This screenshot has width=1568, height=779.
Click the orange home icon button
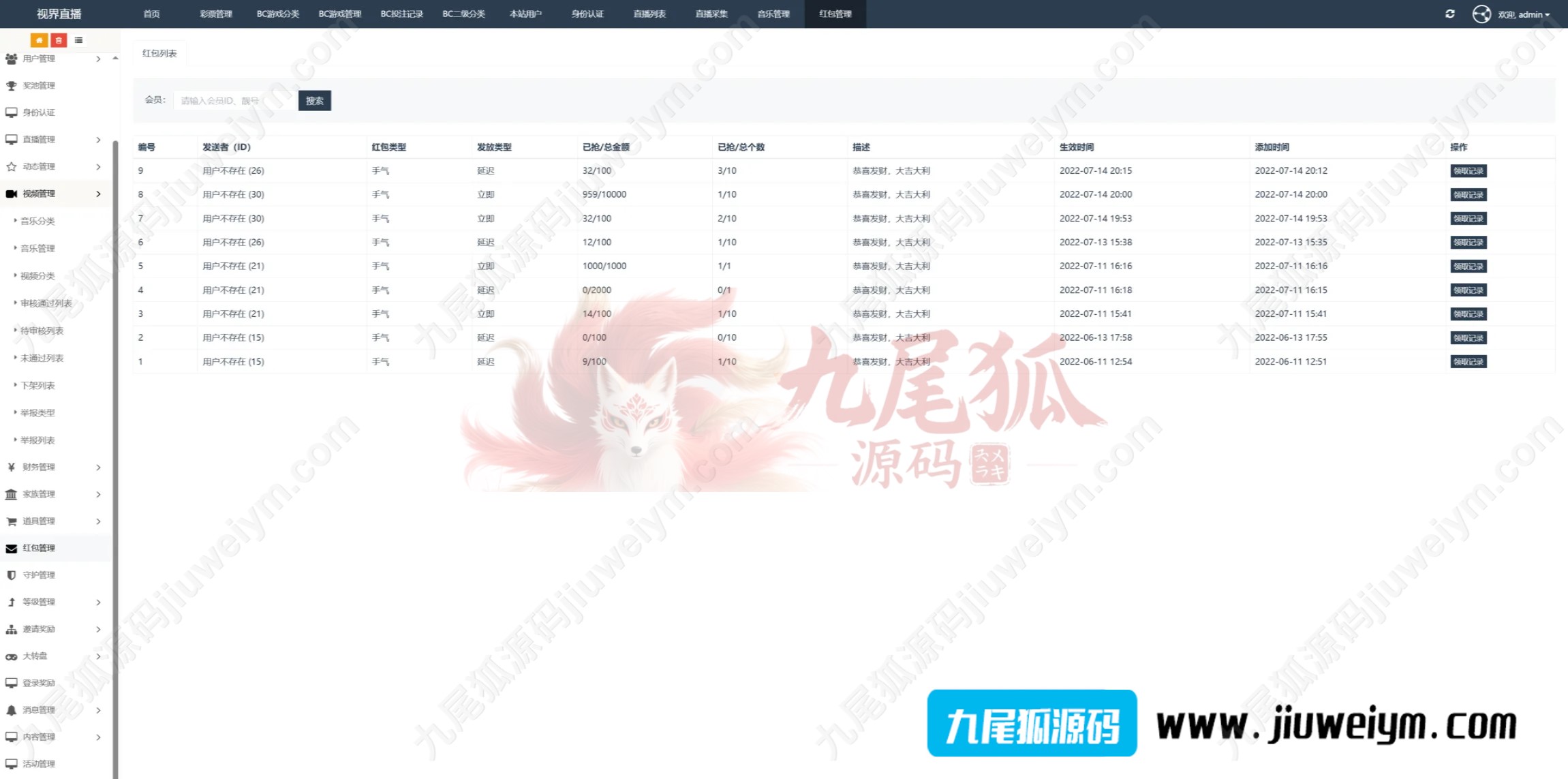[39, 40]
